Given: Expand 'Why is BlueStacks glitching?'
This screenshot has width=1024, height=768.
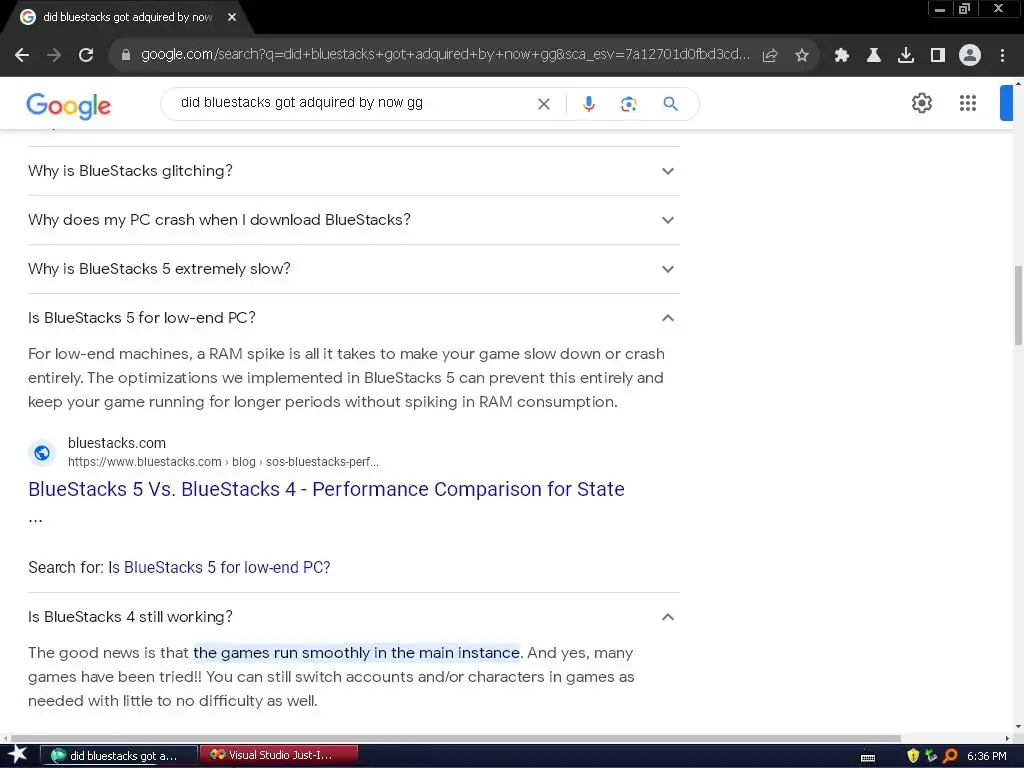Looking at the screenshot, I should [353, 171].
